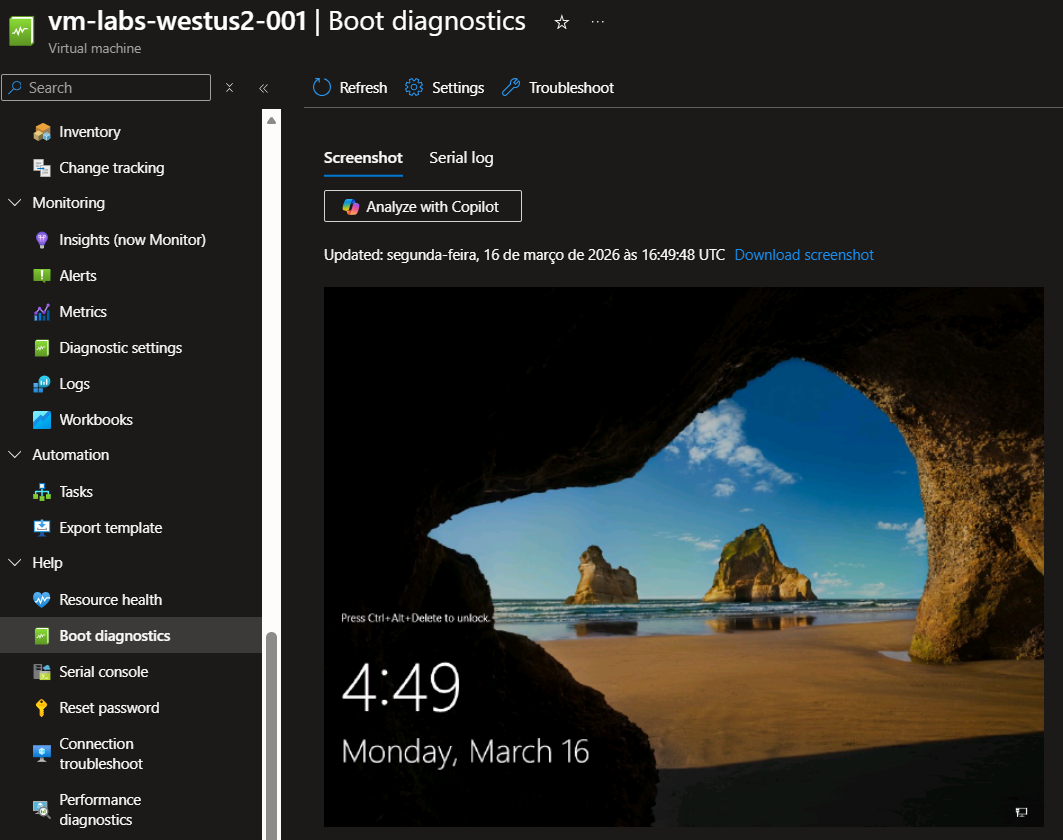The image size is (1063, 840).
Task: Select the Screenshot tab
Action: coord(363,158)
